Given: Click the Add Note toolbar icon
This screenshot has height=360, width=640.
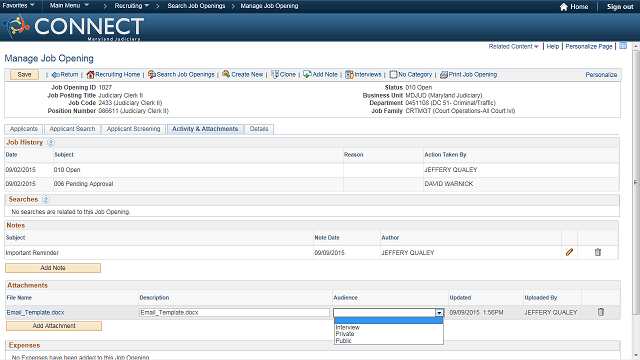Looking at the screenshot, I should (307, 74).
